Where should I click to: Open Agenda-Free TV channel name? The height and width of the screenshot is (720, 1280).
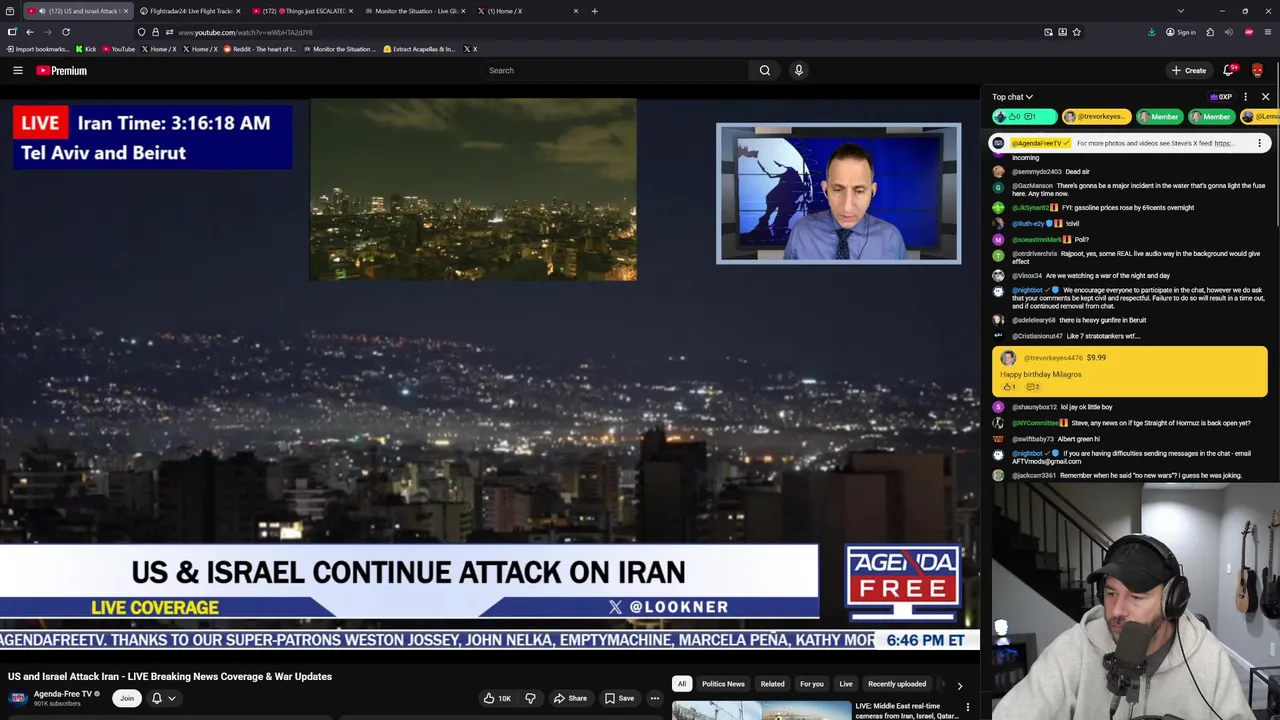coord(63,694)
